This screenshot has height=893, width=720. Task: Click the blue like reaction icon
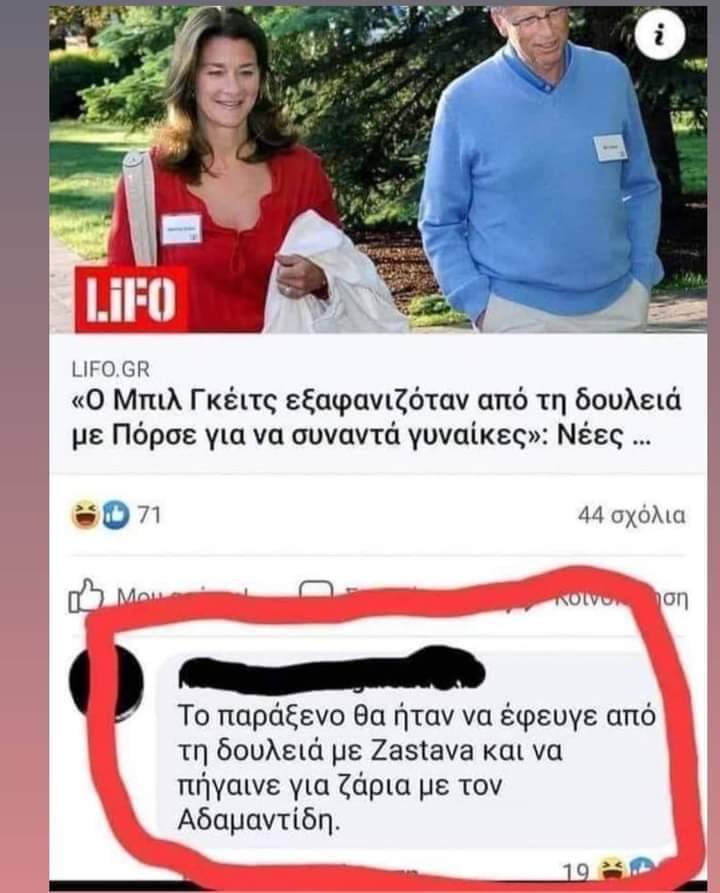pyautogui.click(x=116, y=514)
